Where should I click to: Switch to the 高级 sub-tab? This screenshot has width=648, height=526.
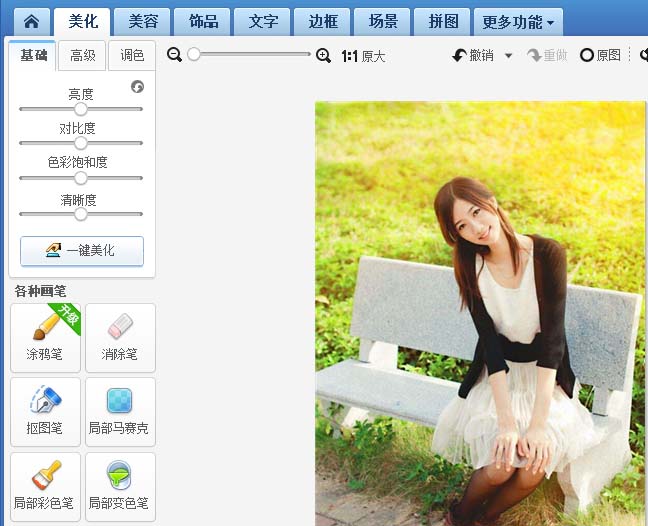coord(82,55)
